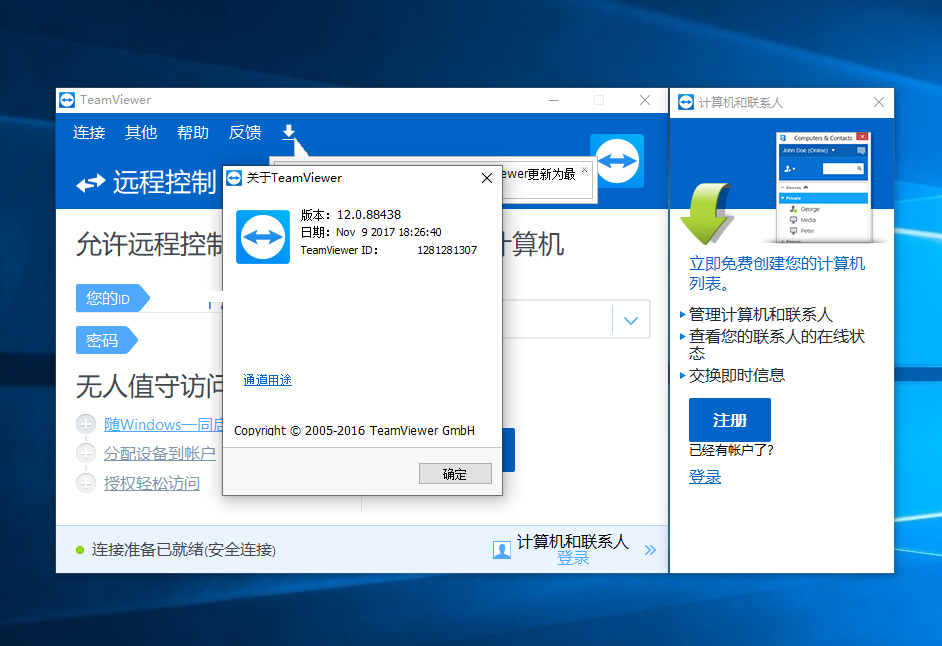Select the TeamViewer ID 1281281307

point(447,250)
